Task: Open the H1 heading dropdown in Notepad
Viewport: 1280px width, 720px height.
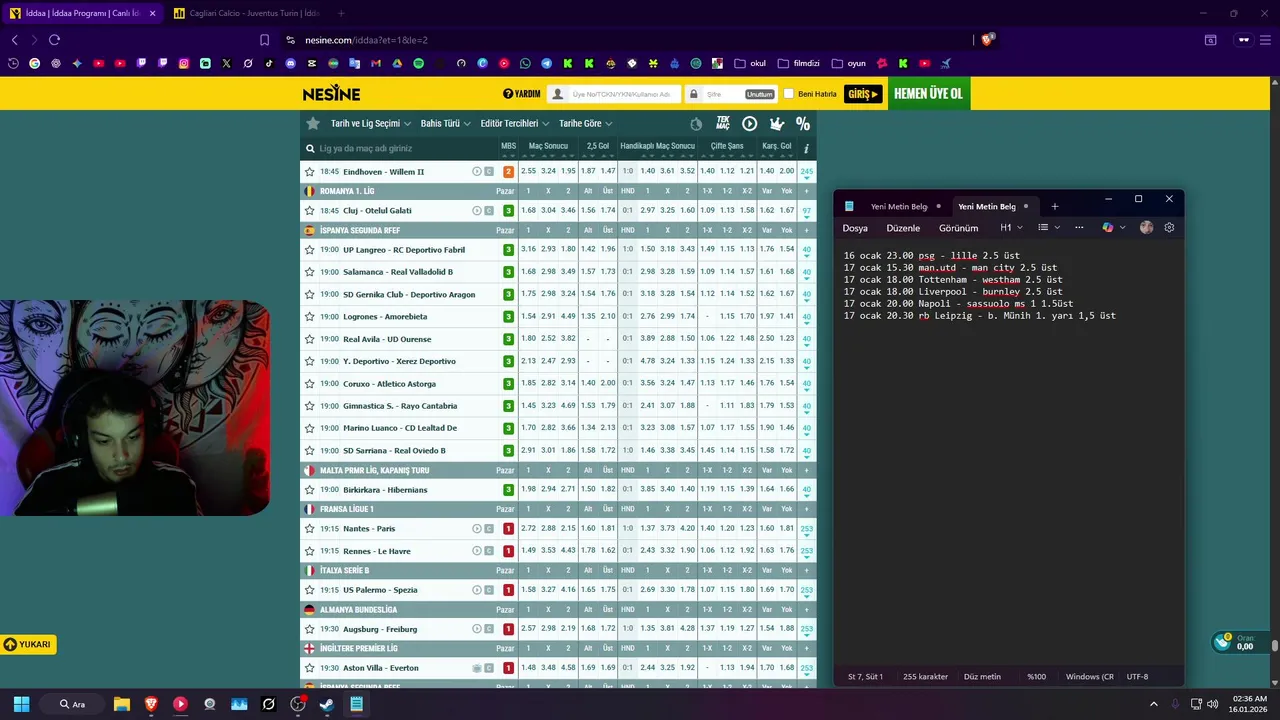Action: tap(1011, 228)
